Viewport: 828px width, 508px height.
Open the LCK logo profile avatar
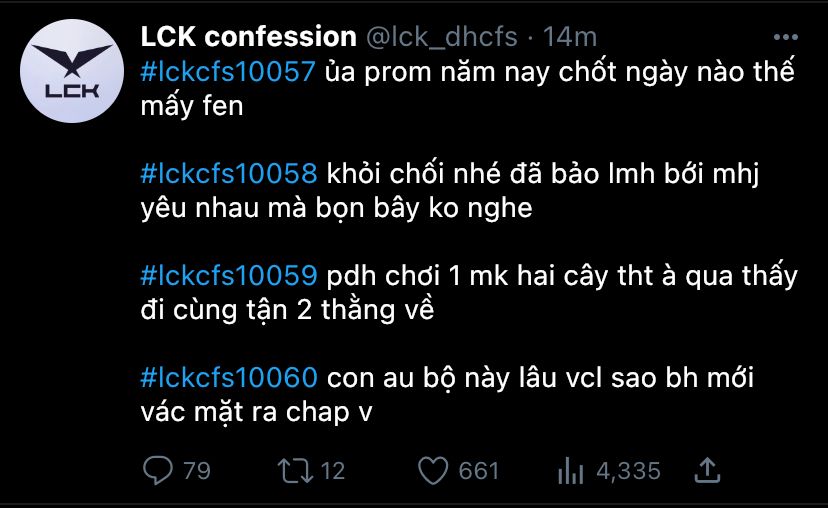[72, 71]
